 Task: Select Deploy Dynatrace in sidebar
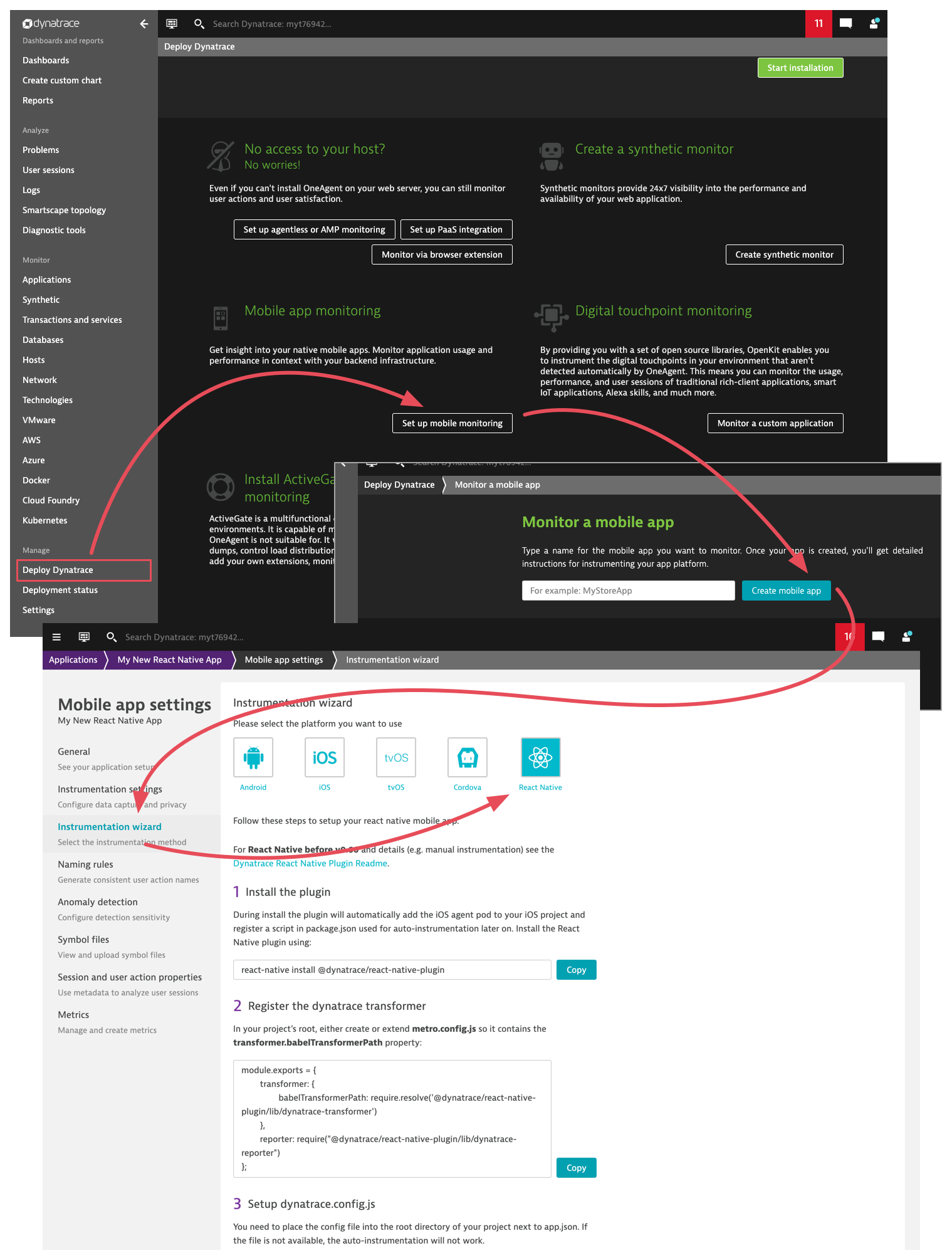click(x=84, y=570)
